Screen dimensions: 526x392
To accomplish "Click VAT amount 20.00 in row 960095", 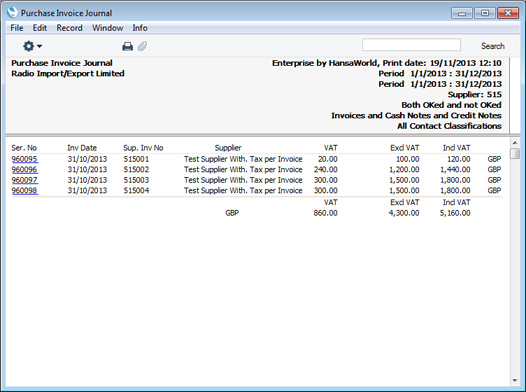I will (x=328, y=159).
